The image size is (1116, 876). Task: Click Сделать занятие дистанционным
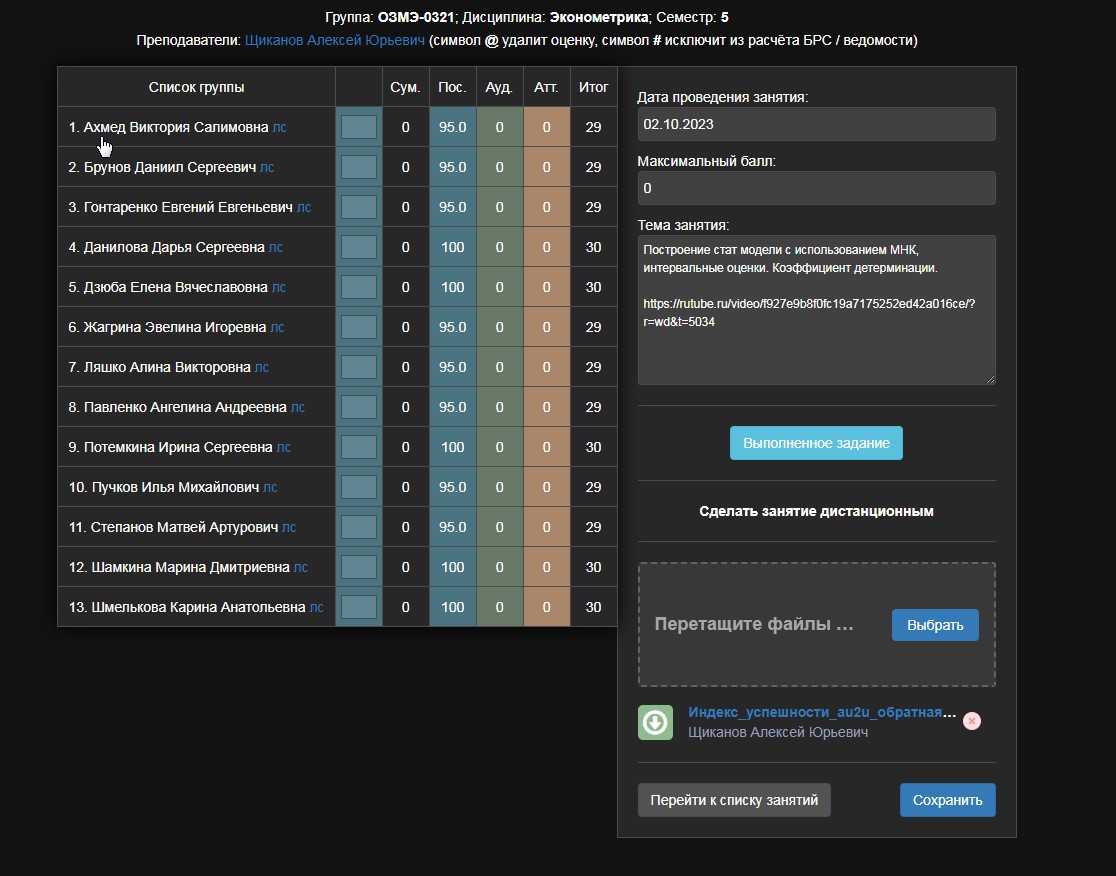coord(816,511)
